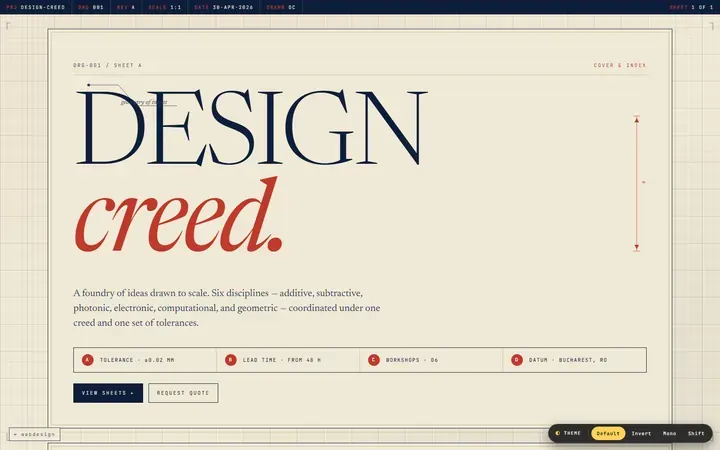Click the red circle B lead time marker
This screenshot has height=450, width=720.
pos(231,360)
